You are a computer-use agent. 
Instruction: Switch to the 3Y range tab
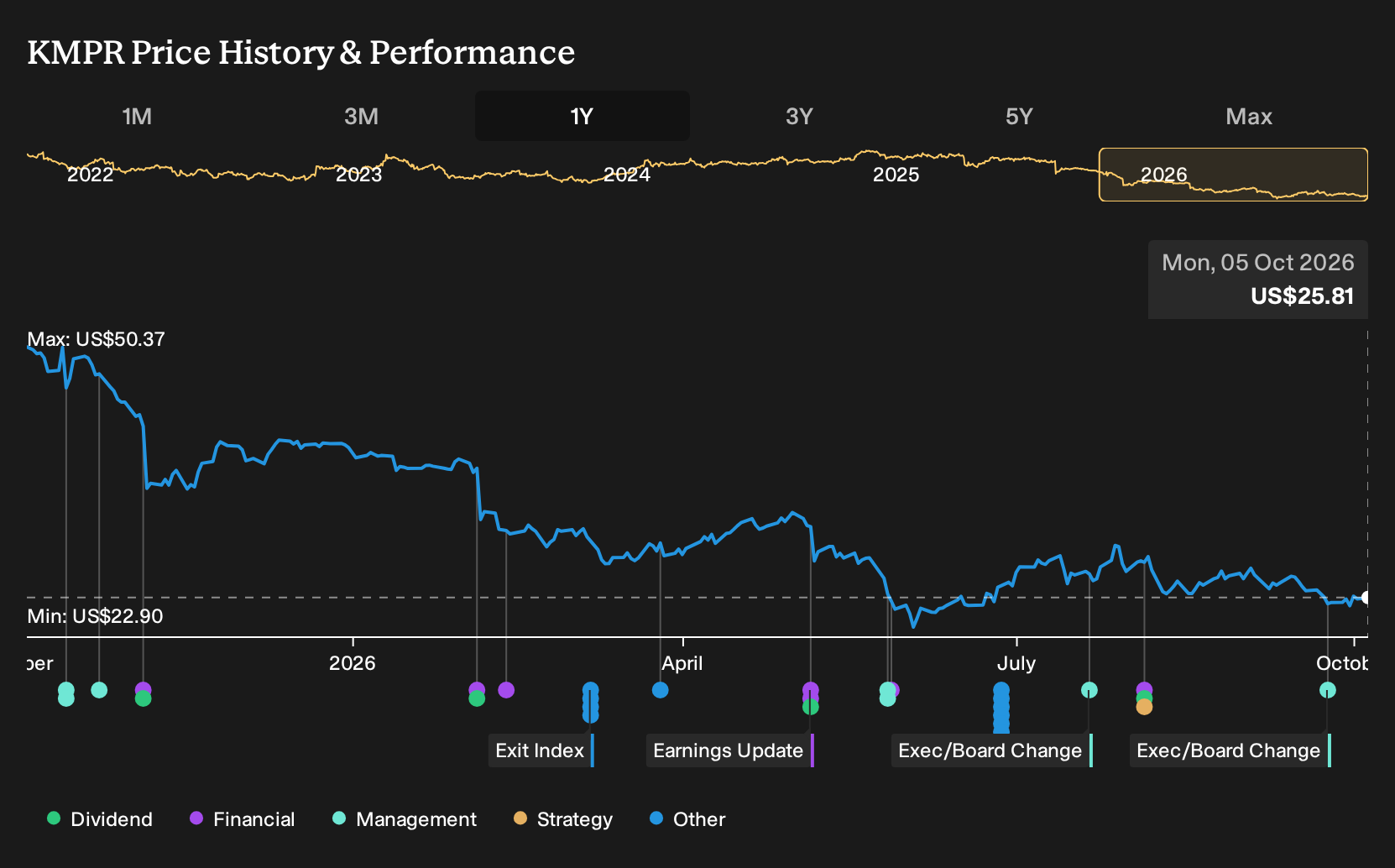pyautogui.click(x=799, y=116)
